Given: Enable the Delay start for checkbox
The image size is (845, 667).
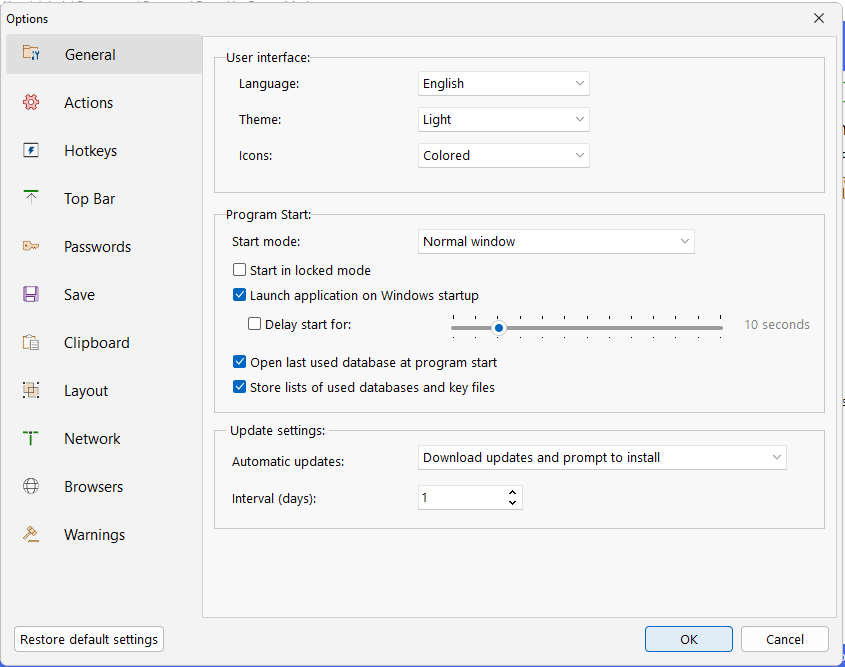Looking at the screenshot, I should tap(254, 324).
